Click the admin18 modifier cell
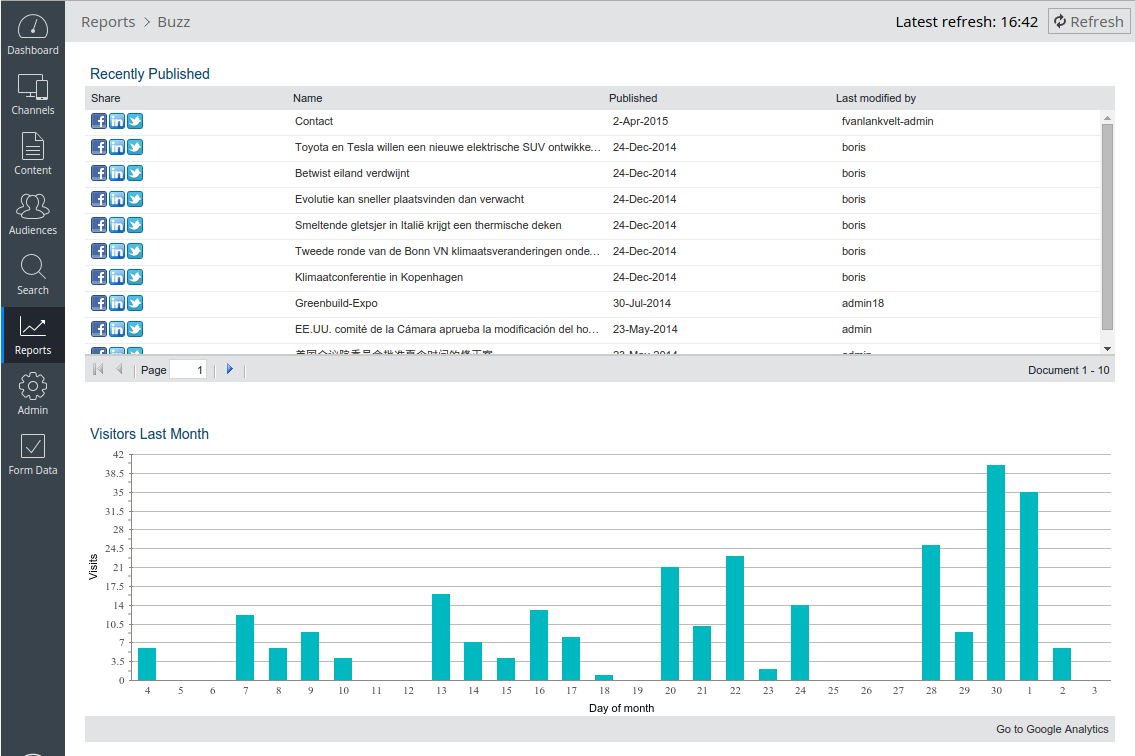This screenshot has width=1135, height=756. point(863,304)
